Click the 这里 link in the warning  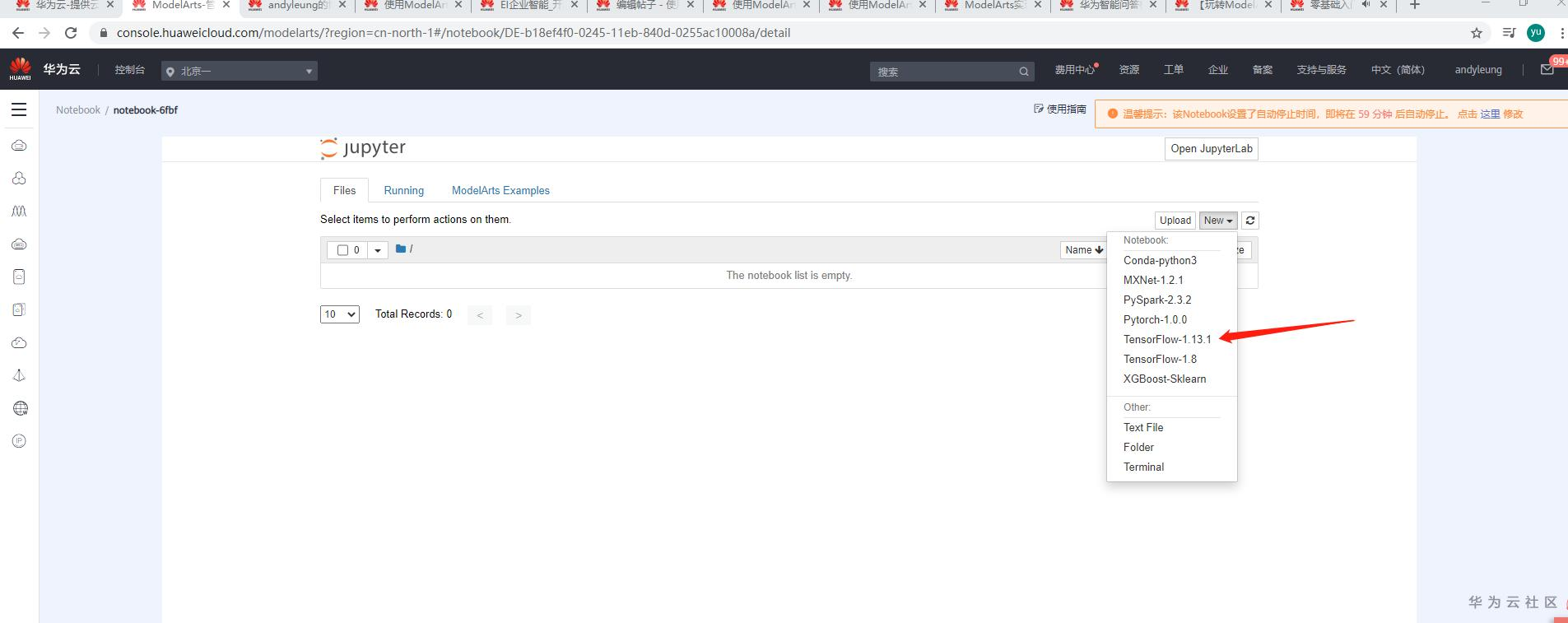point(1490,114)
